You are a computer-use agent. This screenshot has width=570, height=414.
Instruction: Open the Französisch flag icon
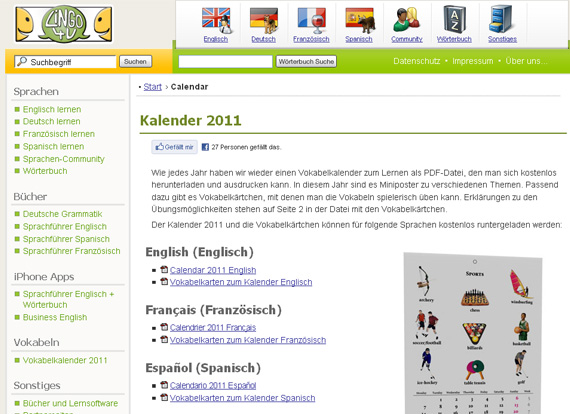pos(312,21)
